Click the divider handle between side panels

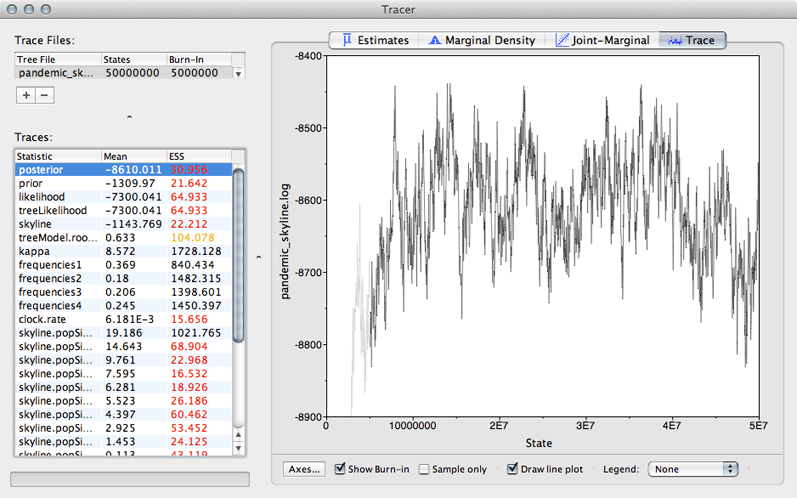[259, 257]
